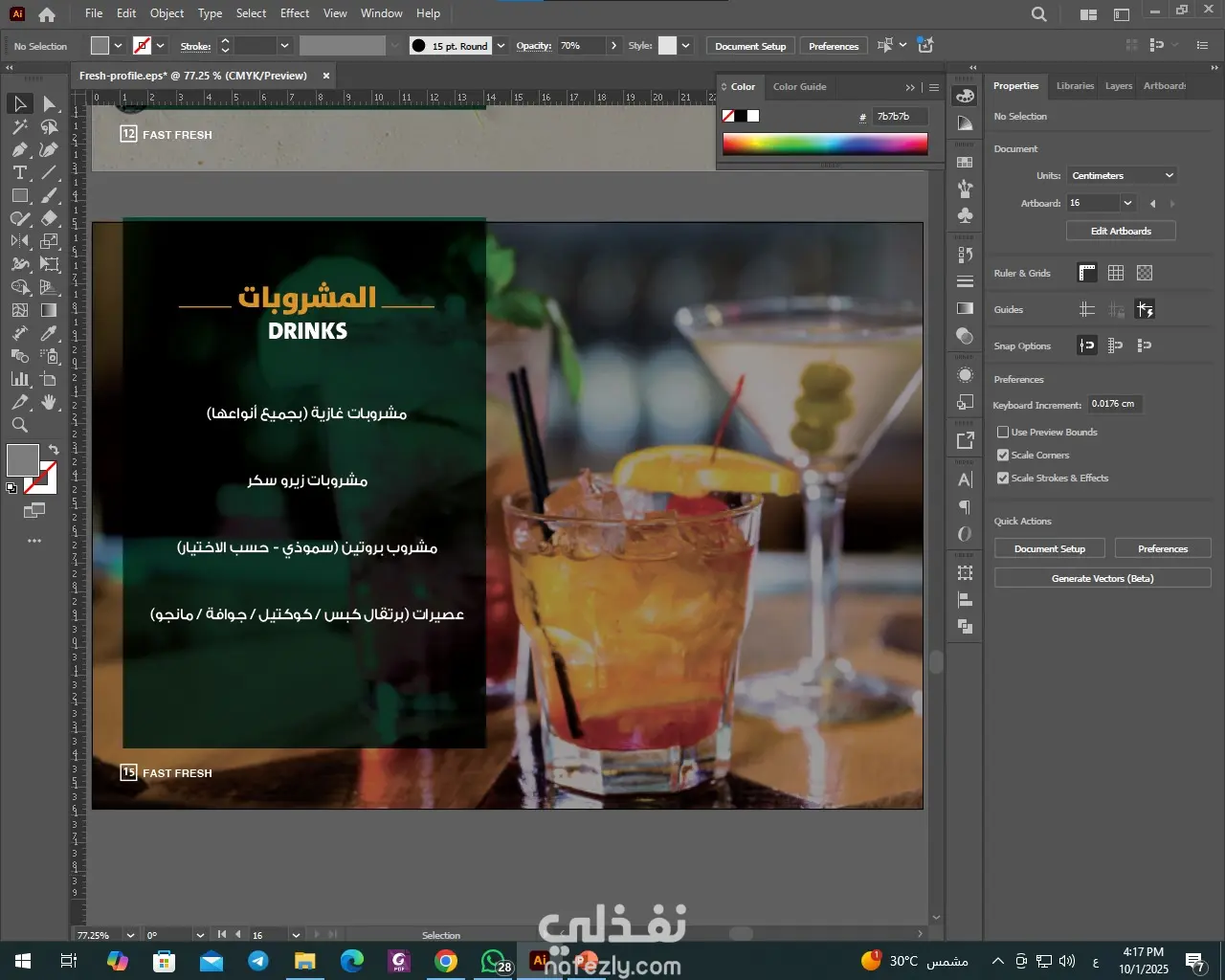Select the Eyedropper tool
This screenshot has height=980, width=1225.
[x=50, y=334]
